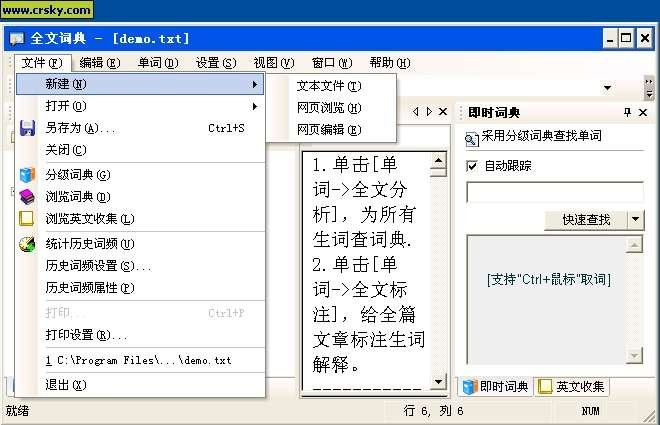660x425 pixels.
Task: Click the toolbar overflow chevron at right edge
Action: 649,88
